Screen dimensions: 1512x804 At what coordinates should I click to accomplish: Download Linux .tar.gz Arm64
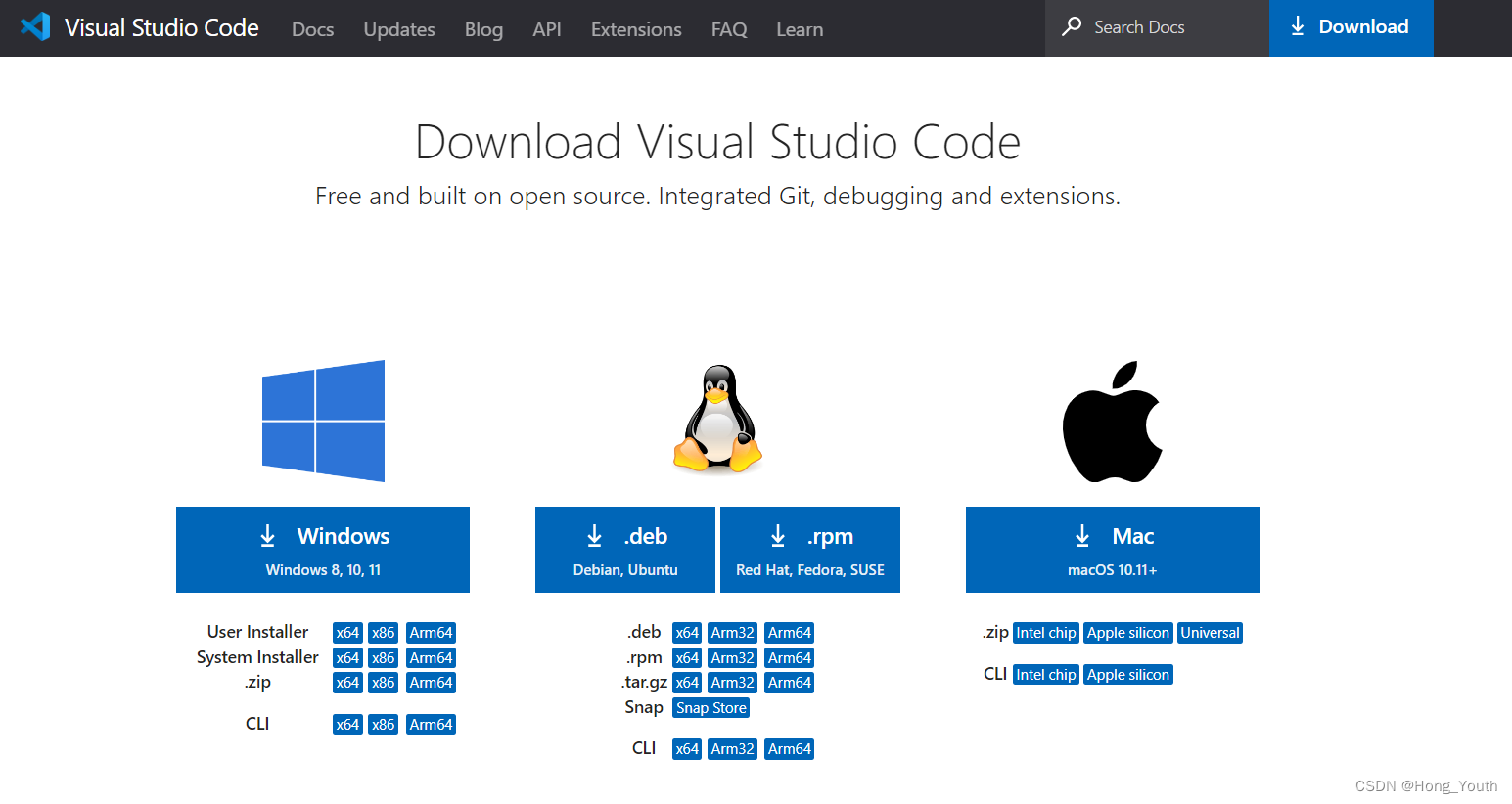pos(790,683)
